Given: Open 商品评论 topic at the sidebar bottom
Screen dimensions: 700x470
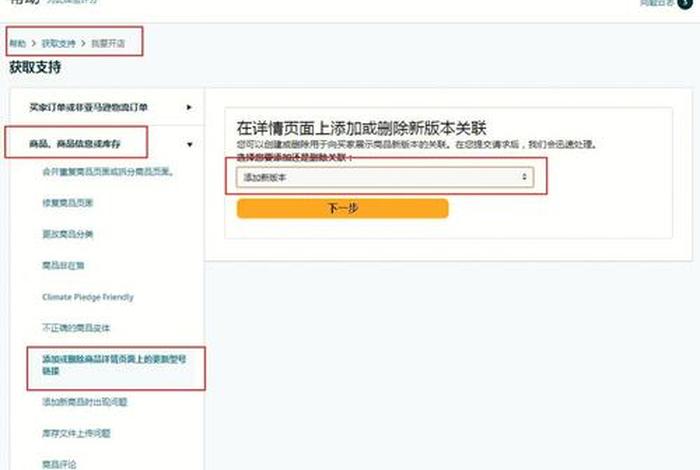Looking at the screenshot, I should click(x=59, y=464).
